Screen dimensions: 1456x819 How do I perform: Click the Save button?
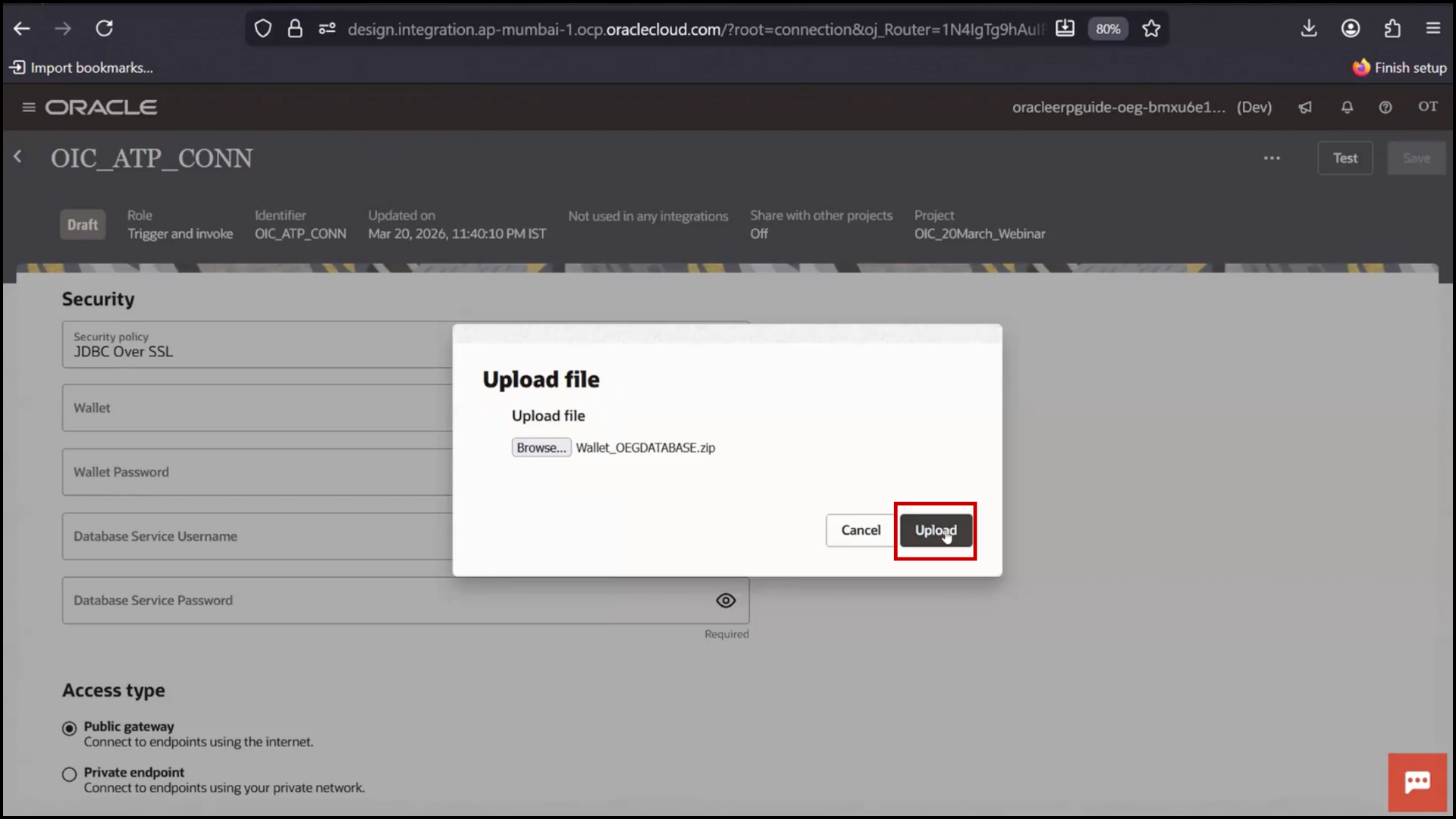click(1416, 158)
